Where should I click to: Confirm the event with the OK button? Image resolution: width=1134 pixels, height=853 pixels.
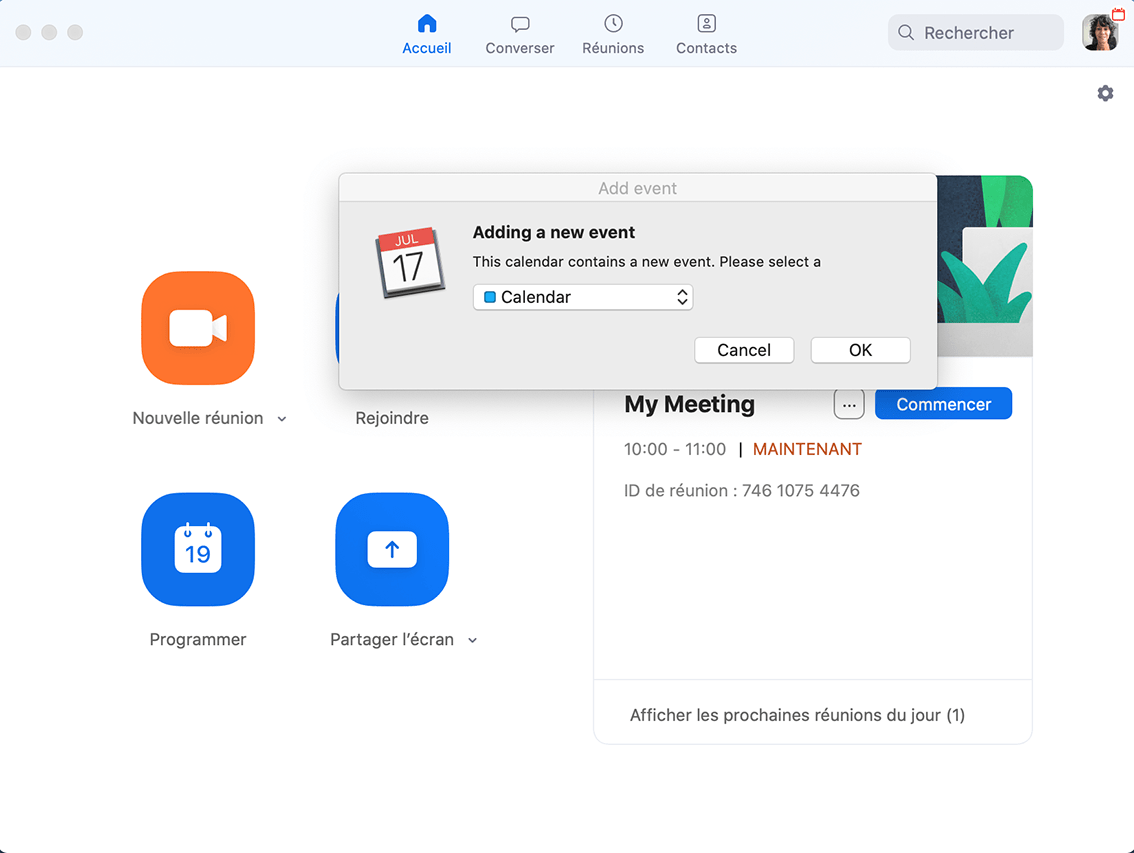point(860,350)
